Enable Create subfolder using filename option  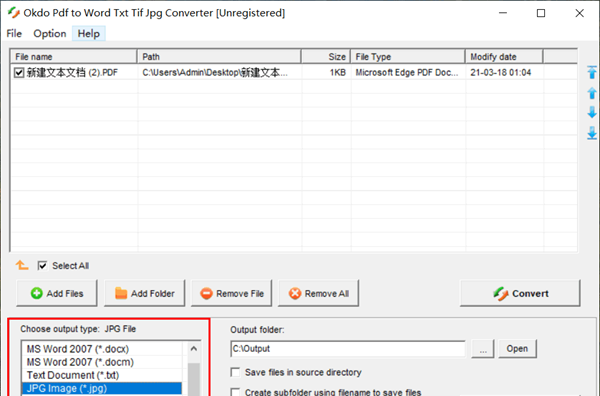(235, 392)
